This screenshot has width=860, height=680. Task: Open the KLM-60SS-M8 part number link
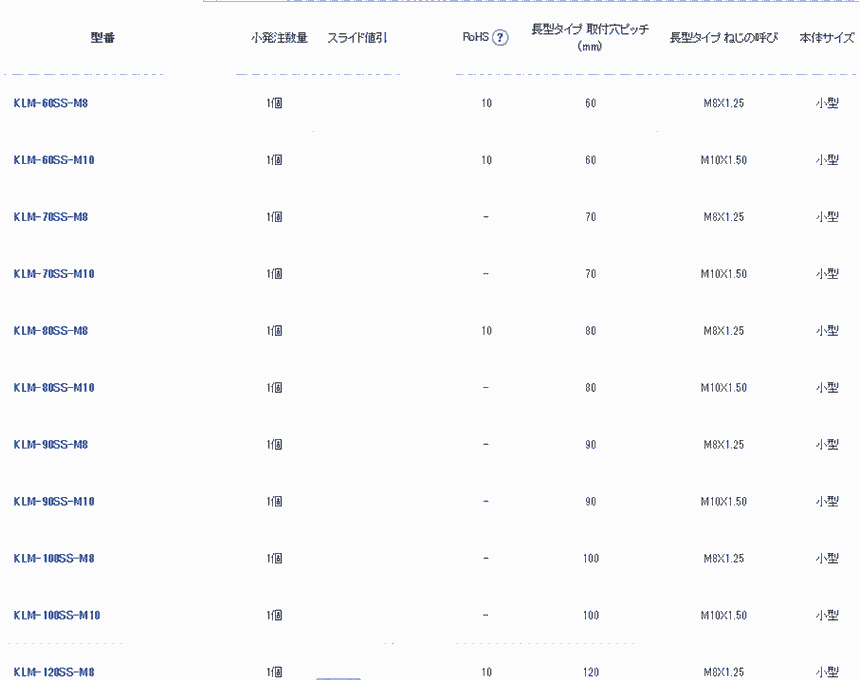[51, 103]
